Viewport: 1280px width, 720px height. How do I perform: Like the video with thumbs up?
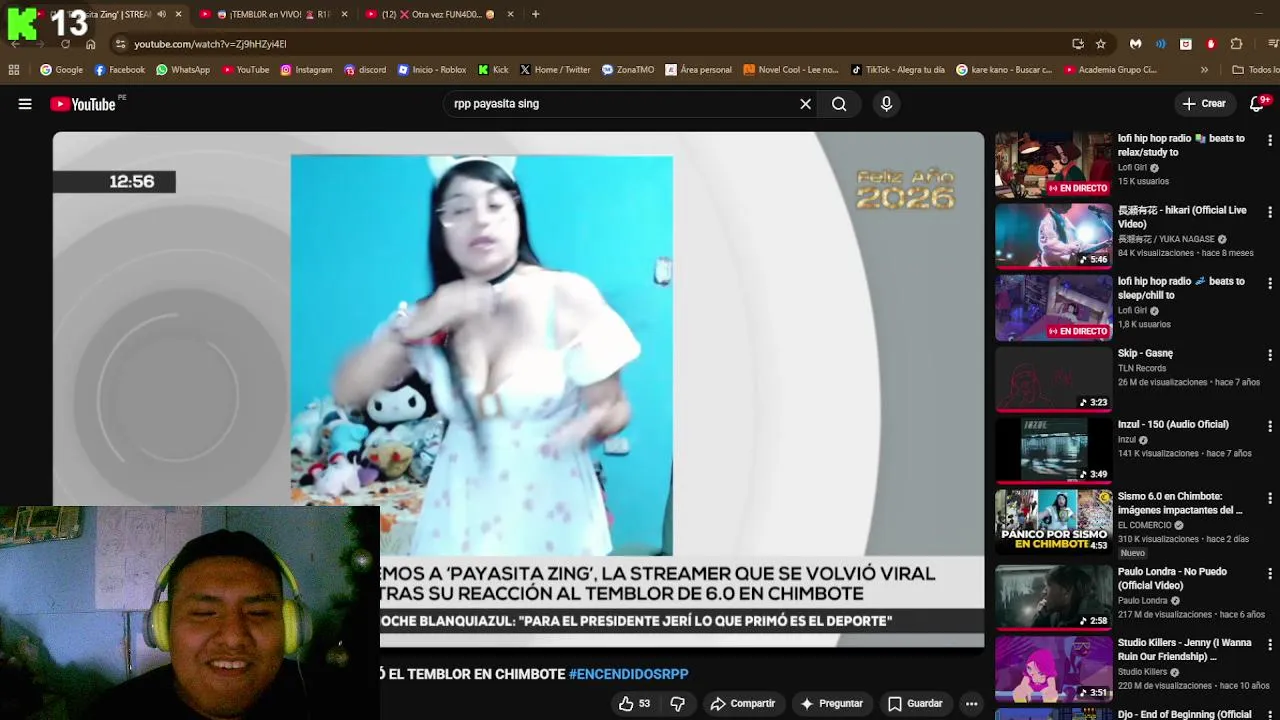[x=634, y=704]
